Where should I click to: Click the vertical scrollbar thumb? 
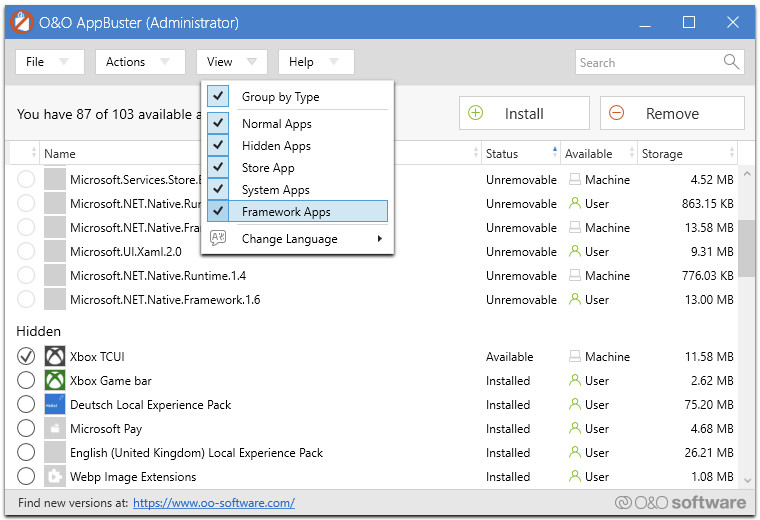coord(747,248)
